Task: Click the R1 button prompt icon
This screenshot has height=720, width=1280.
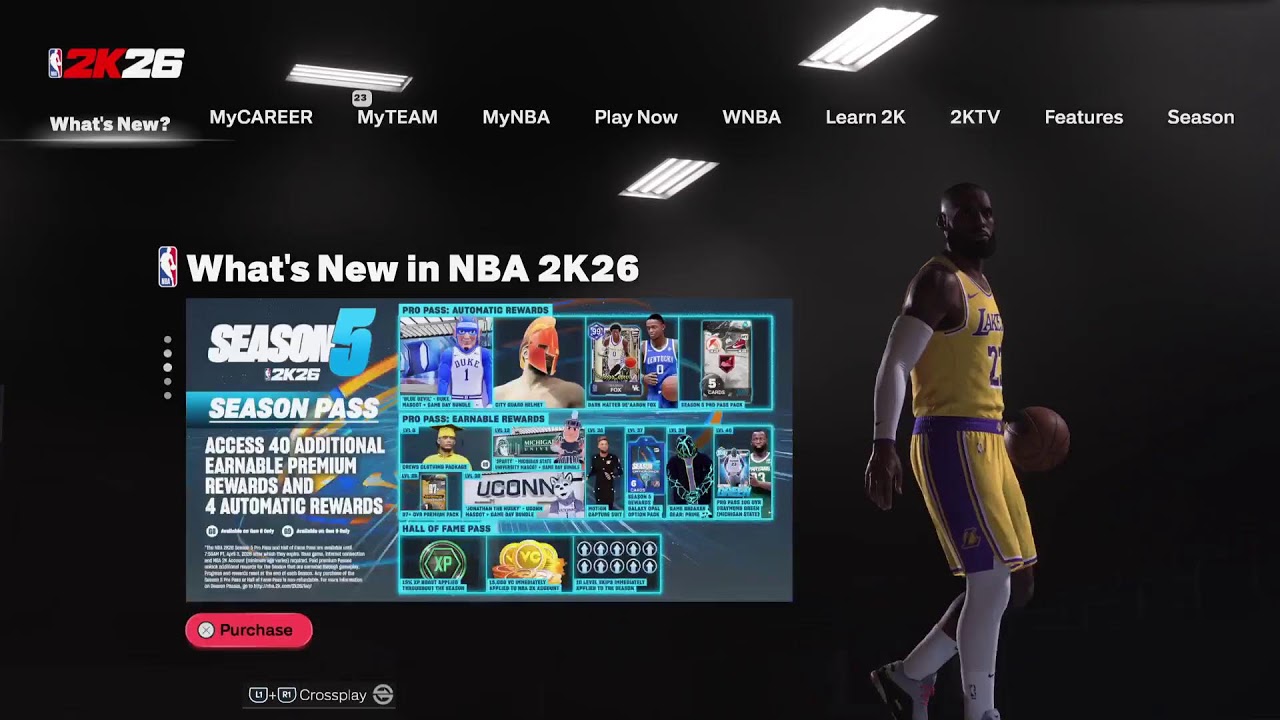Action: click(287, 694)
